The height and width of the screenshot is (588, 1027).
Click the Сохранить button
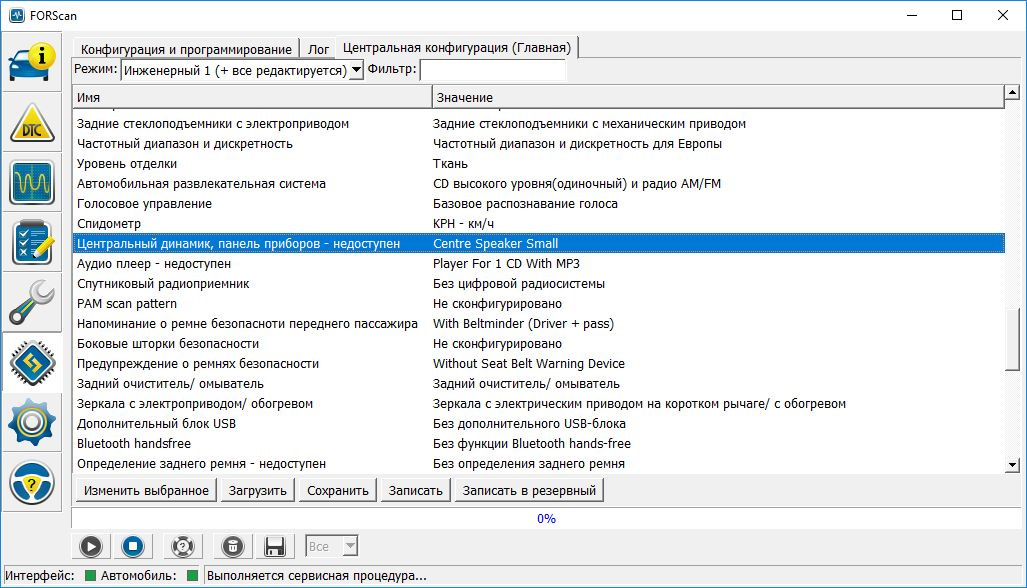(337, 490)
